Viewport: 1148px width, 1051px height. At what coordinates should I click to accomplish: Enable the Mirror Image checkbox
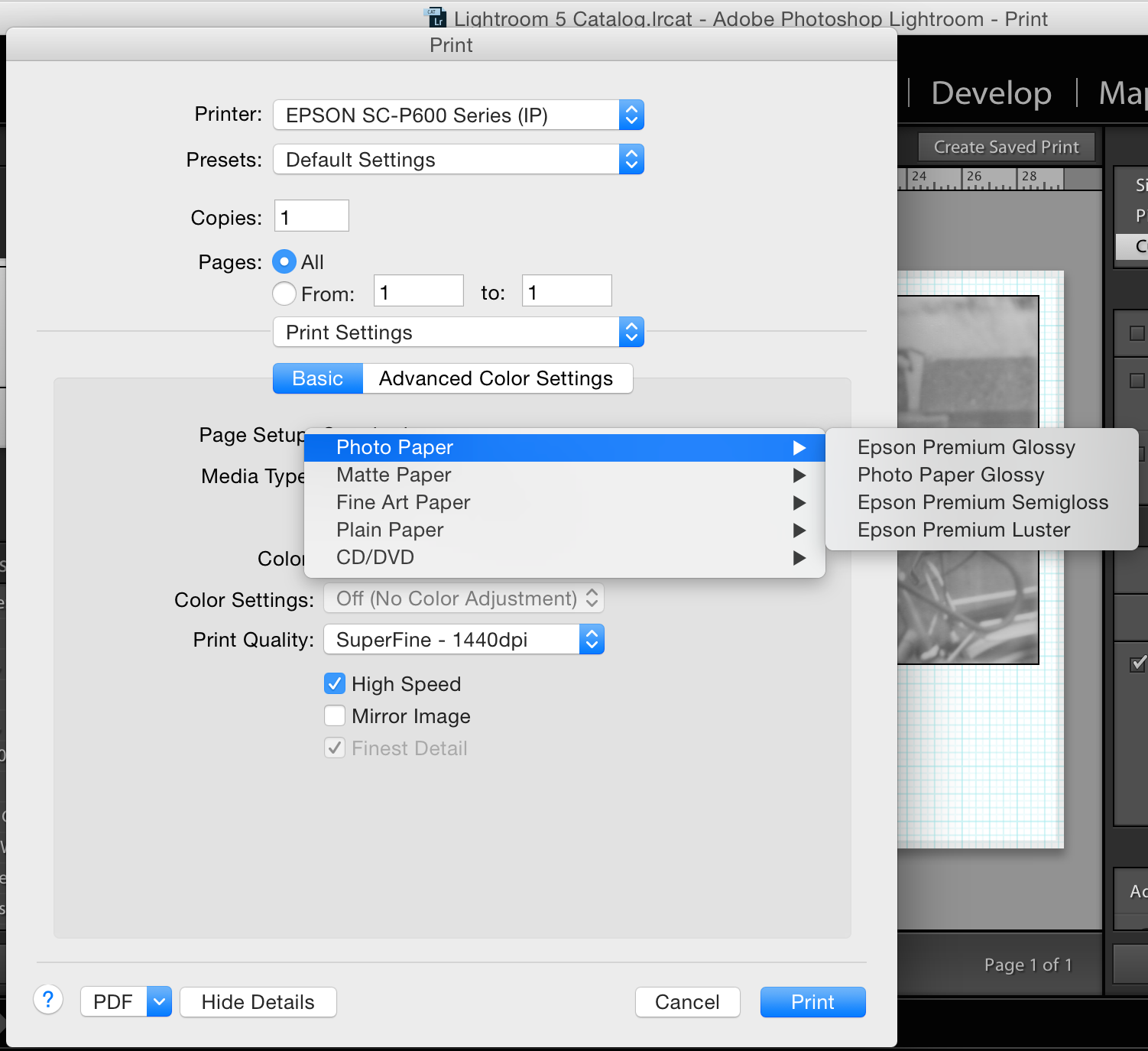click(x=335, y=715)
